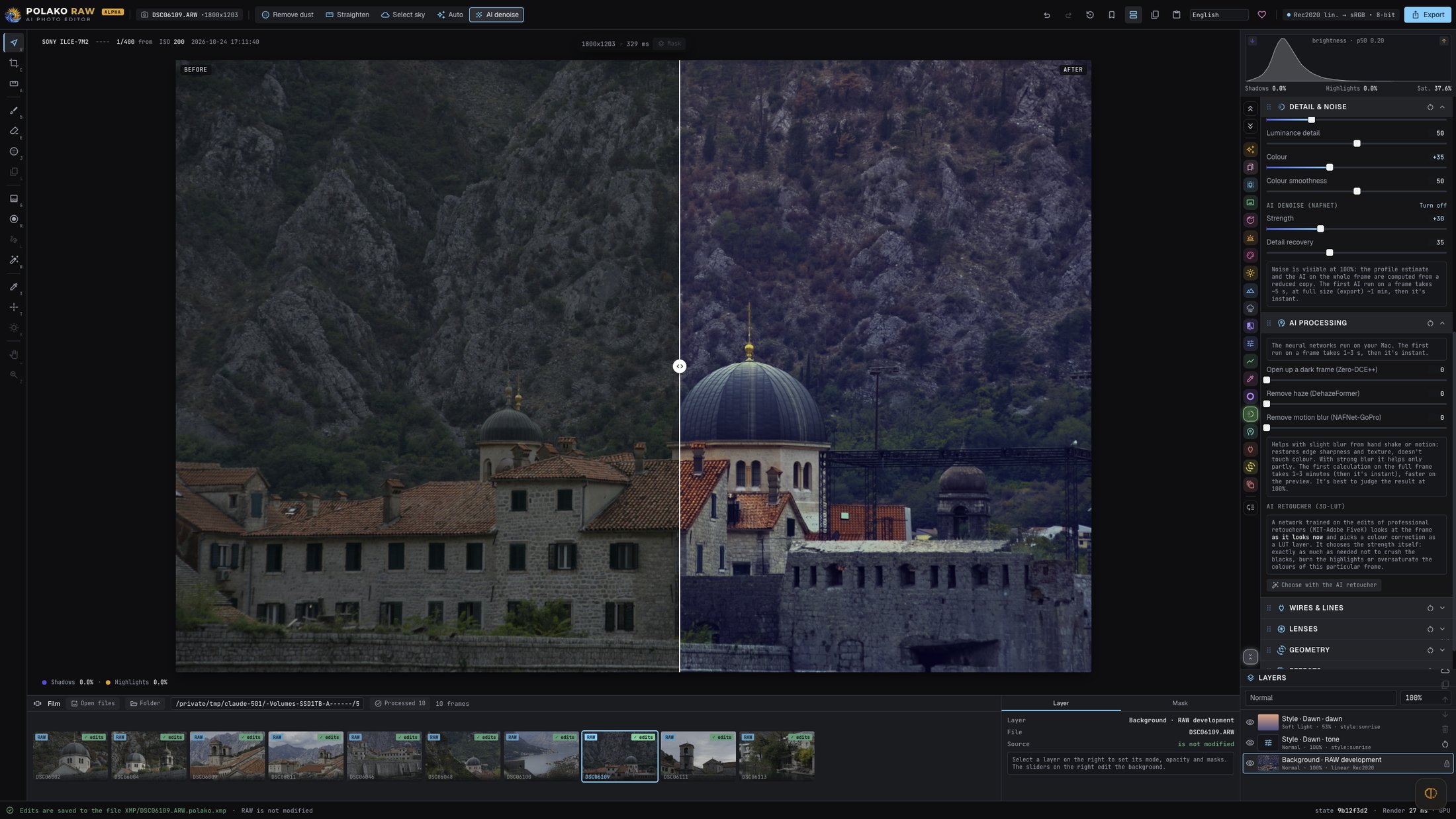The image size is (1456, 819).
Task: Click the Straighten button
Action: [x=347, y=15]
